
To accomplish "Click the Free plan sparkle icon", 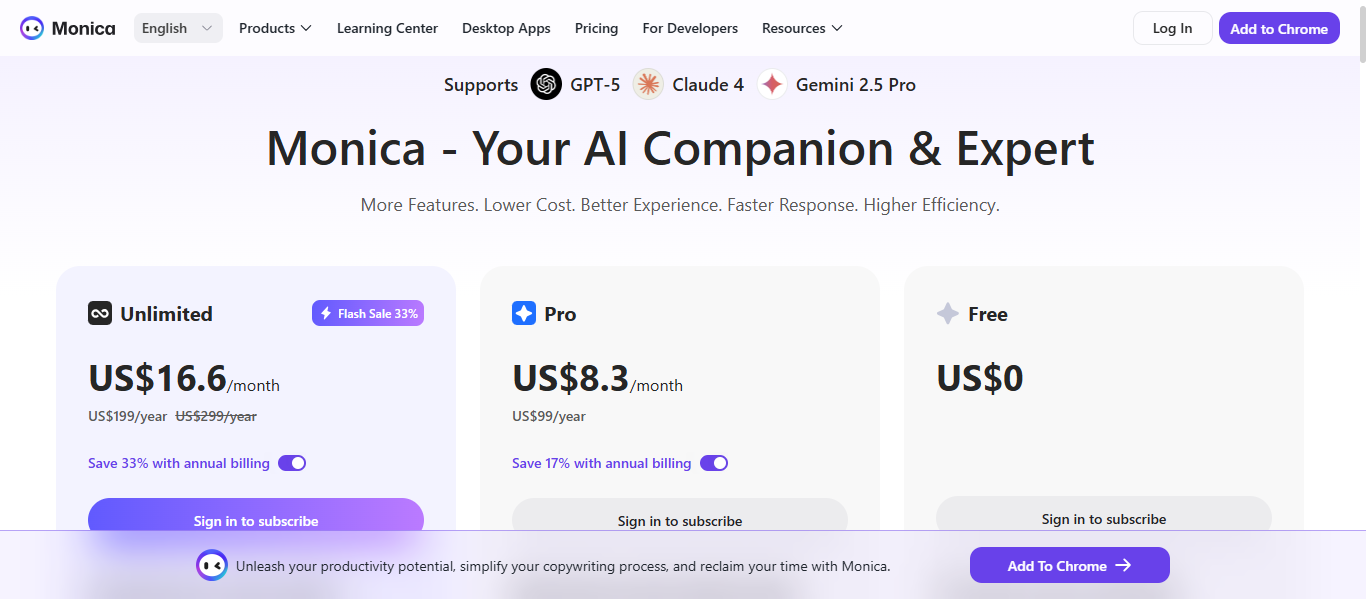I will pyautogui.click(x=948, y=314).
